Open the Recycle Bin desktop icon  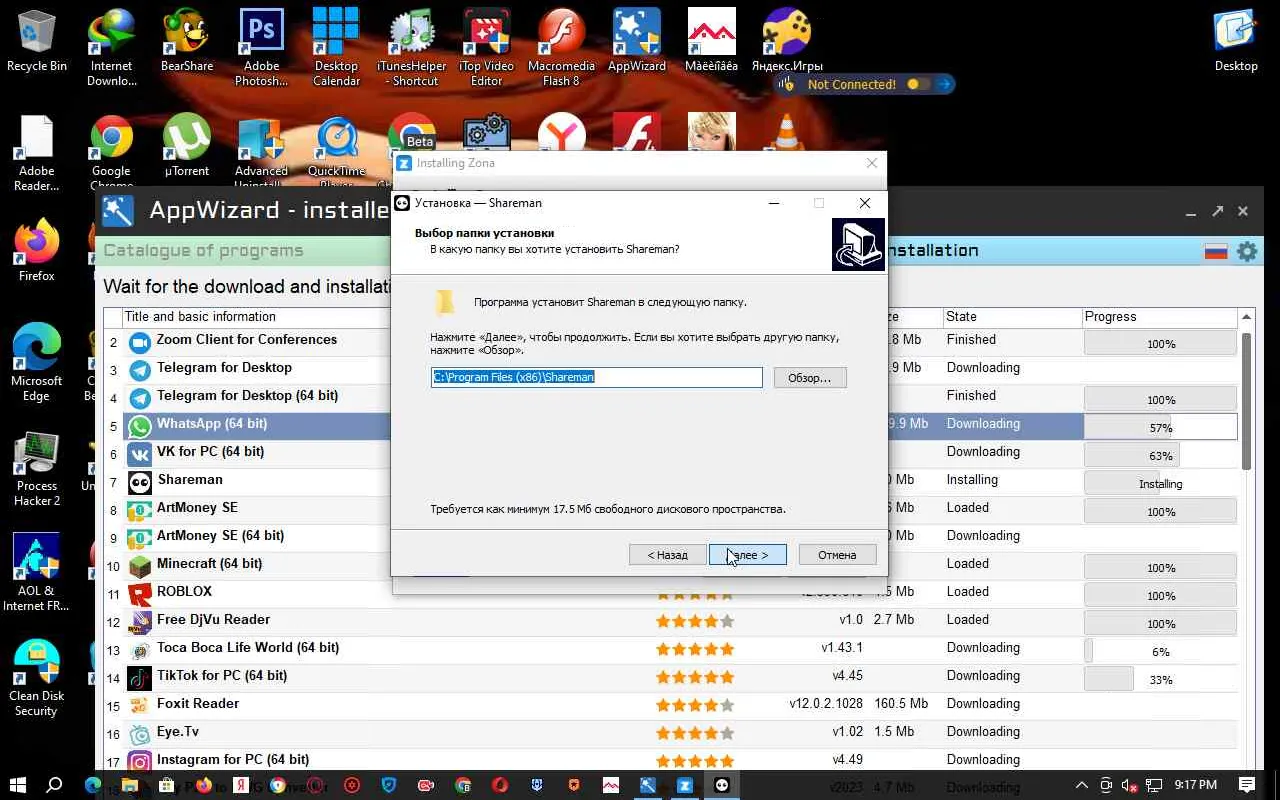coord(37,40)
